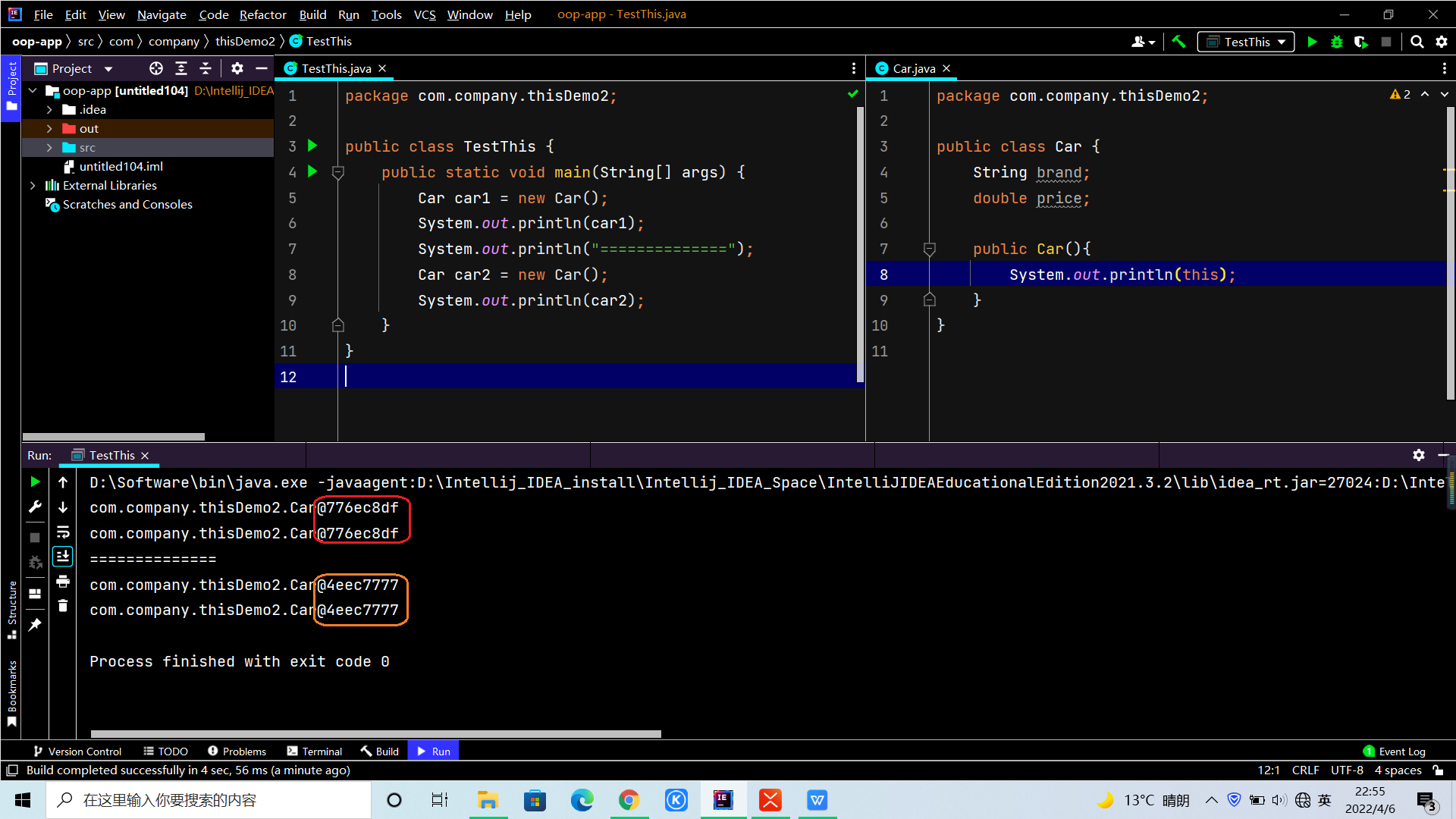Click the Expand All icon in Project panel

[x=181, y=68]
